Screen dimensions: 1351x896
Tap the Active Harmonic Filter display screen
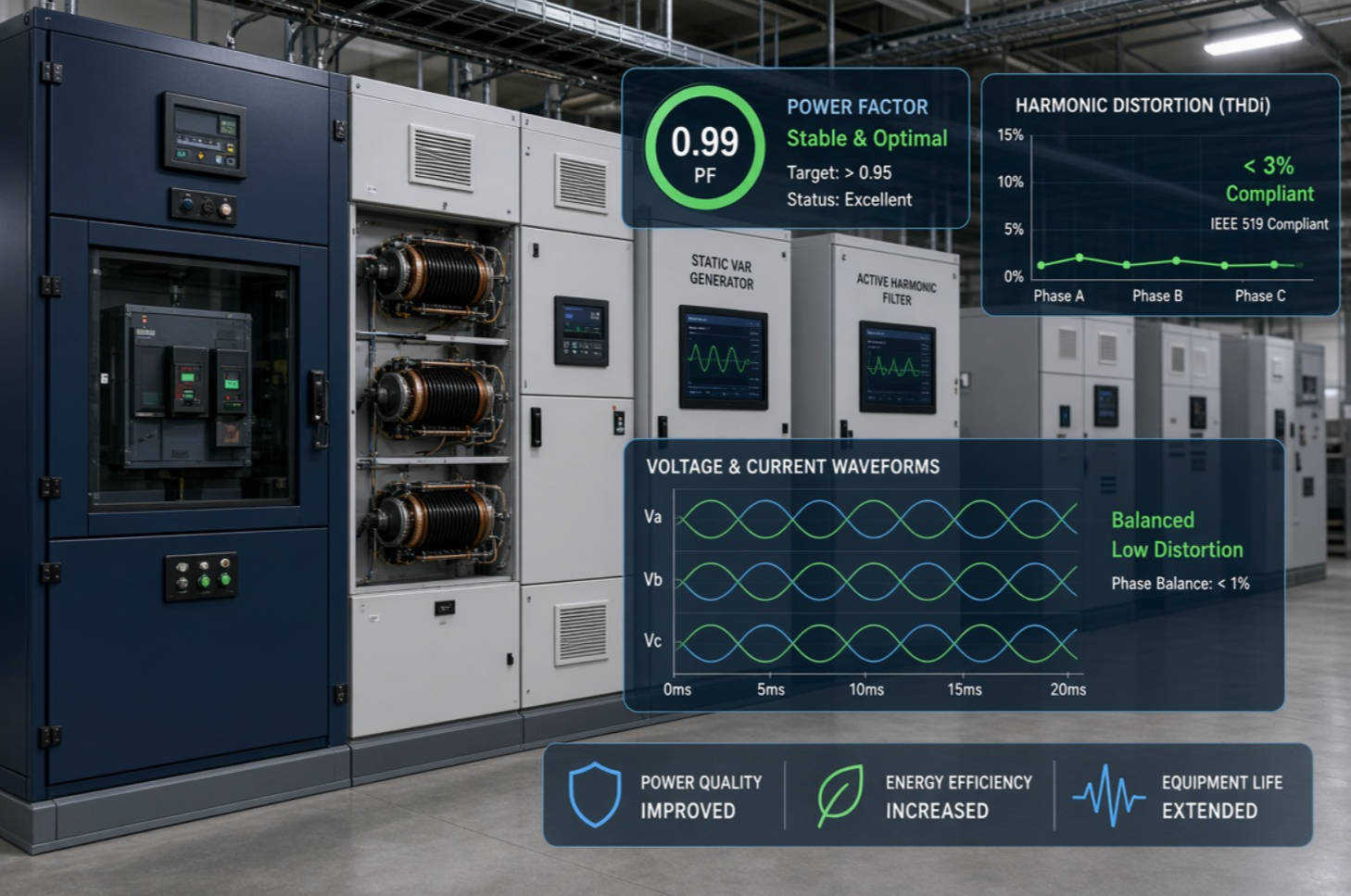(x=896, y=367)
